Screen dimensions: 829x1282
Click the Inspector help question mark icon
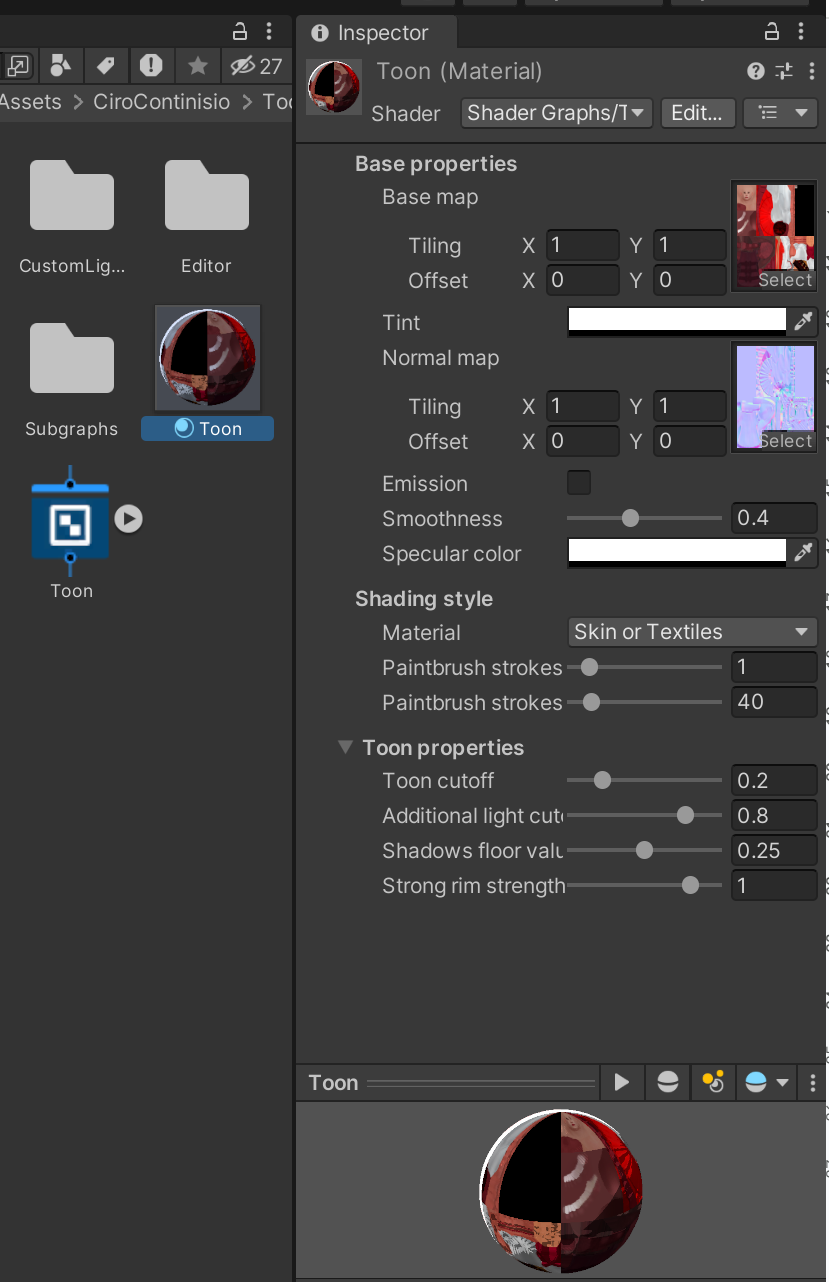click(755, 71)
